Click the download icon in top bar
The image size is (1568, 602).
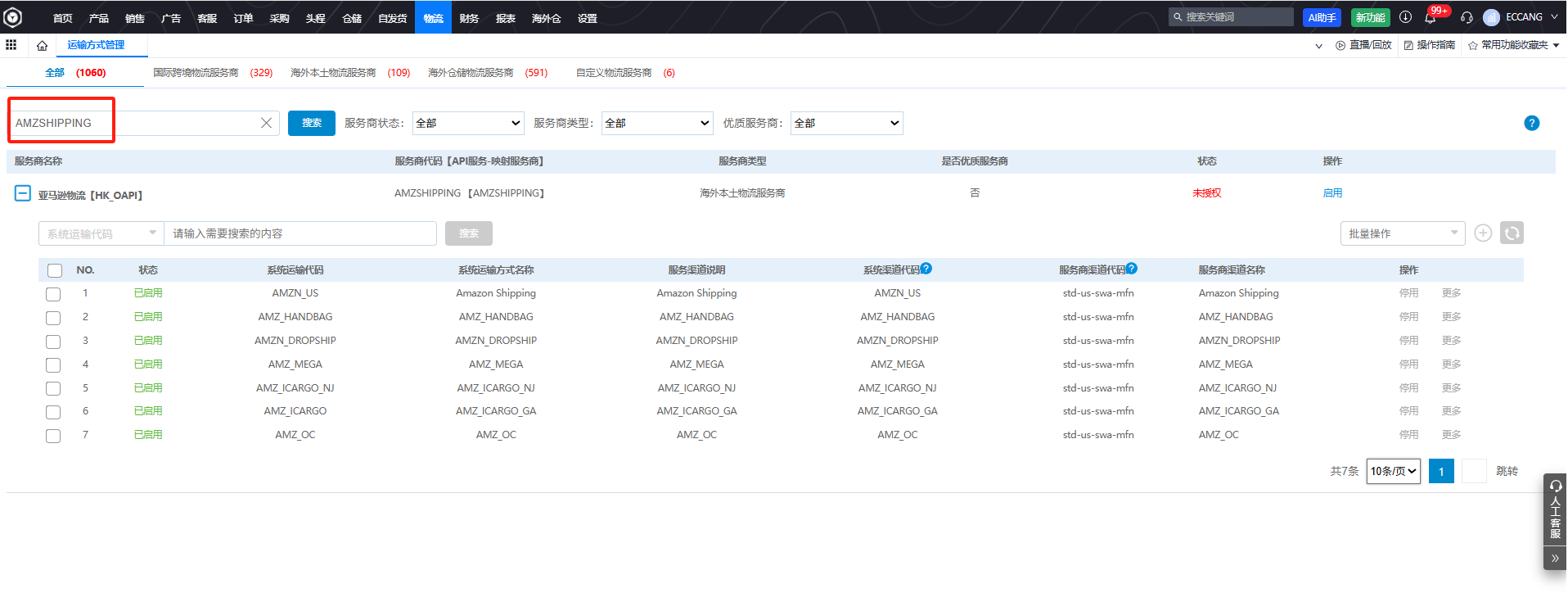point(1405,16)
